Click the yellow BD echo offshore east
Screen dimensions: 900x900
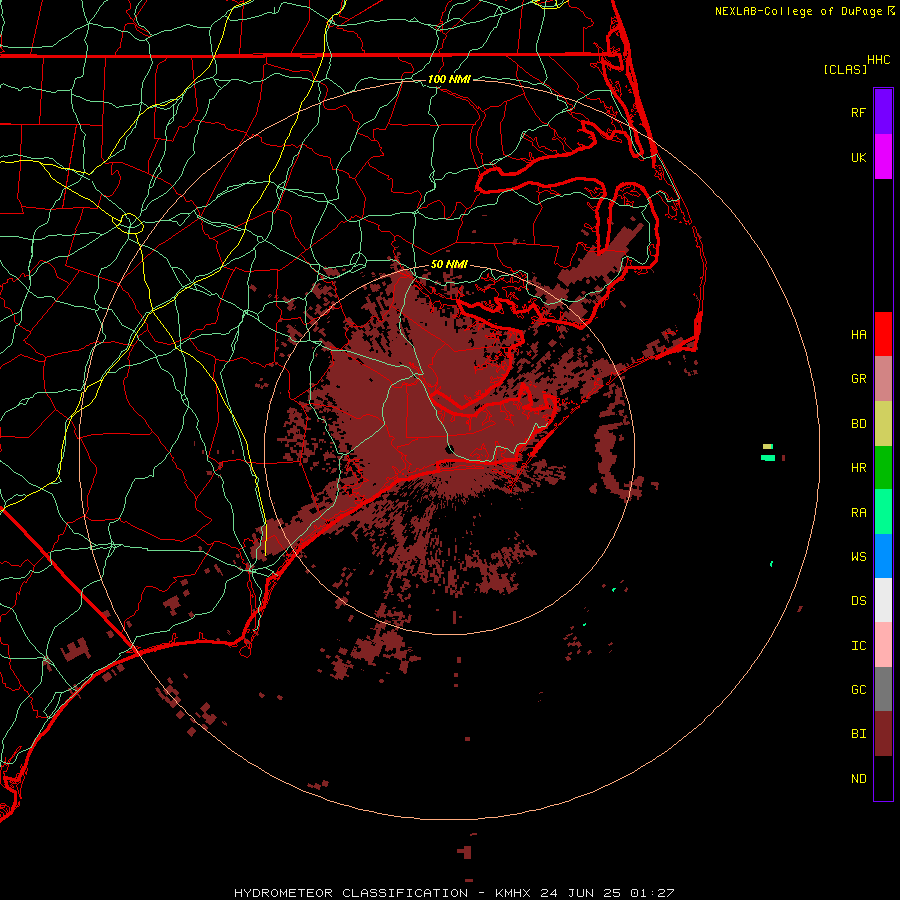(767, 446)
